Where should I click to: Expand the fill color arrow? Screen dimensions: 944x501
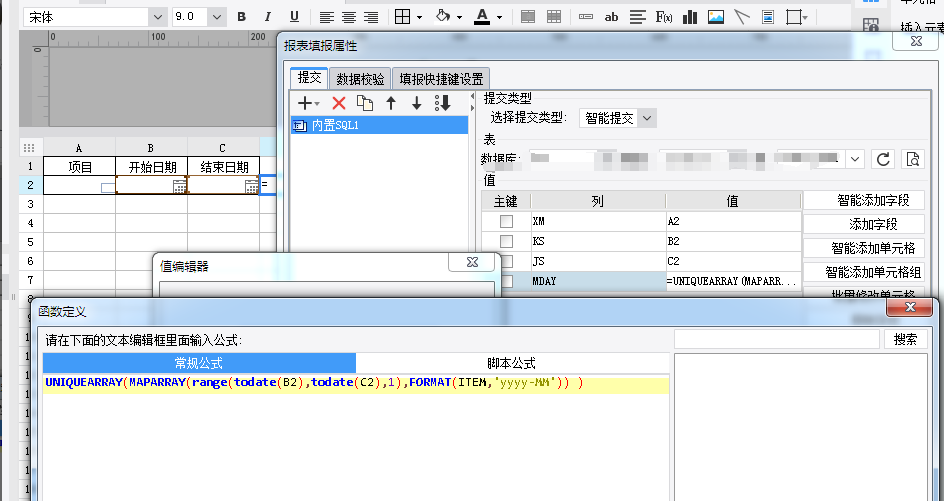pyautogui.click(x=459, y=17)
